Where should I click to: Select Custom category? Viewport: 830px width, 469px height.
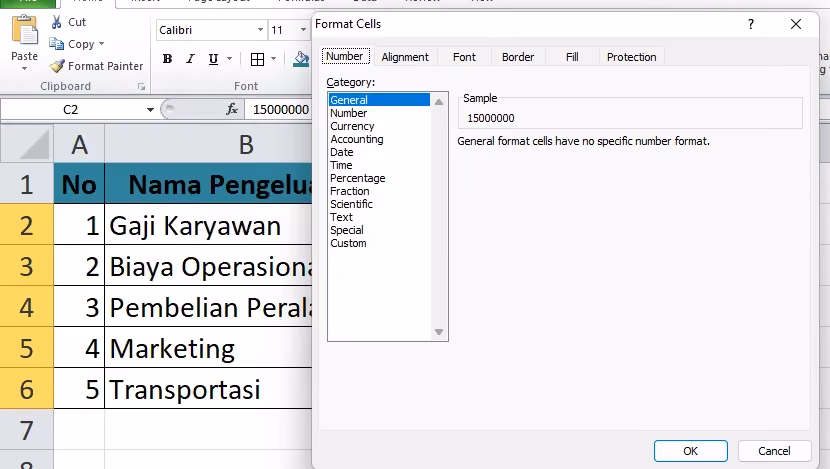pyautogui.click(x=379, y=243)
